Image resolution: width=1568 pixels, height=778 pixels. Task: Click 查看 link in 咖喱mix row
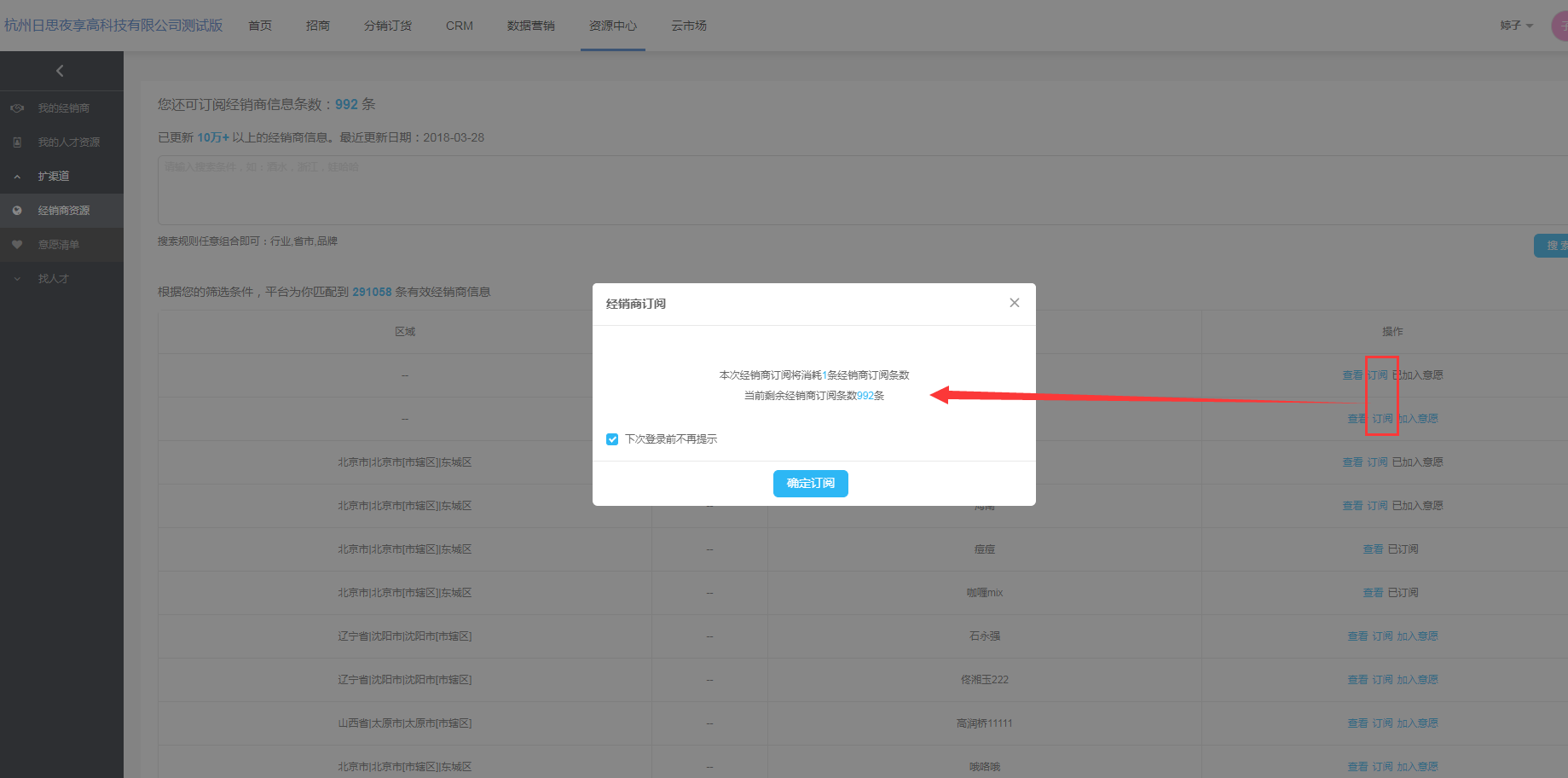click(1373, 593)
